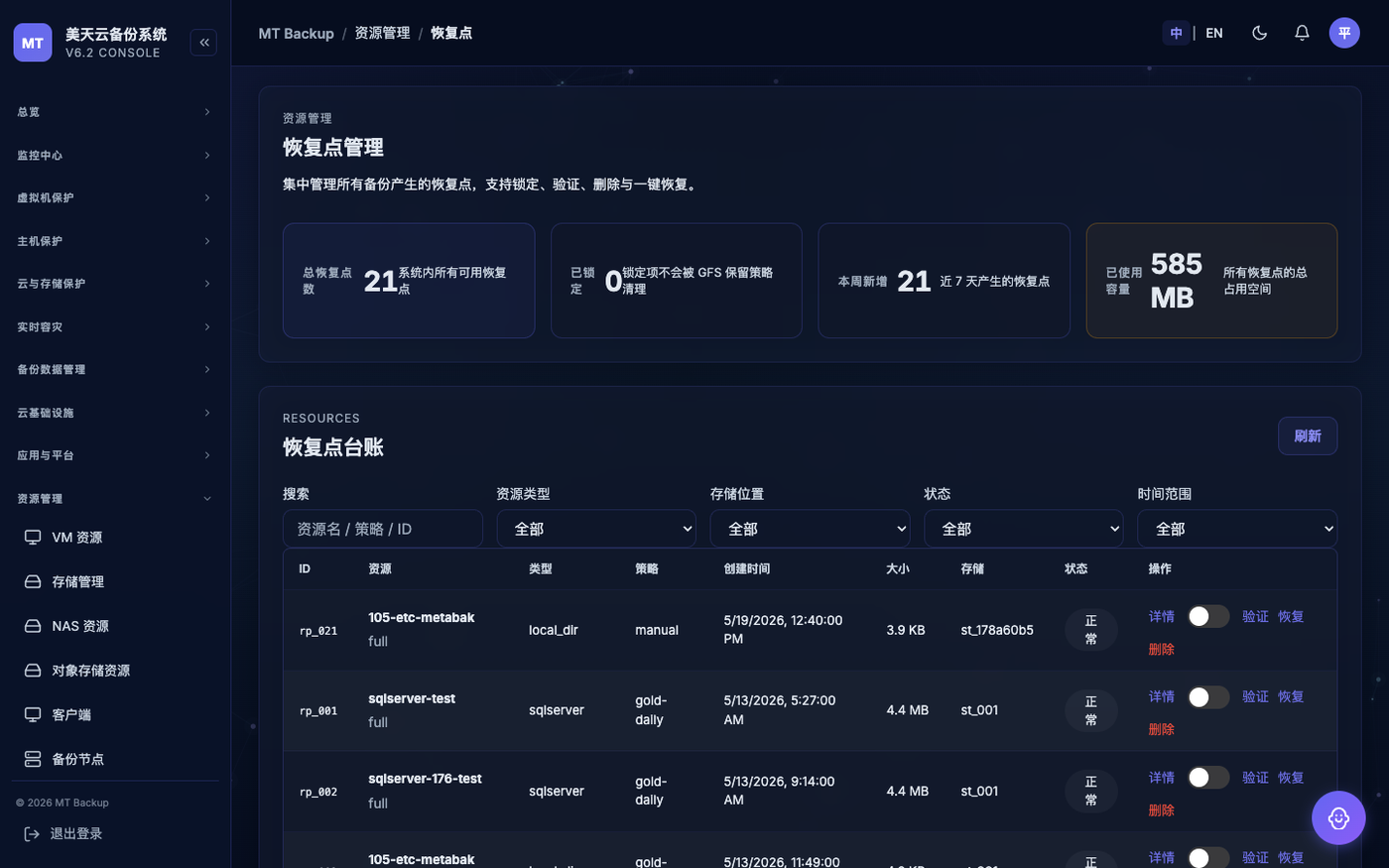This screenshot has height=868, width=1389.
Task: Click the MT logo icon
Action: click(33, 43)
